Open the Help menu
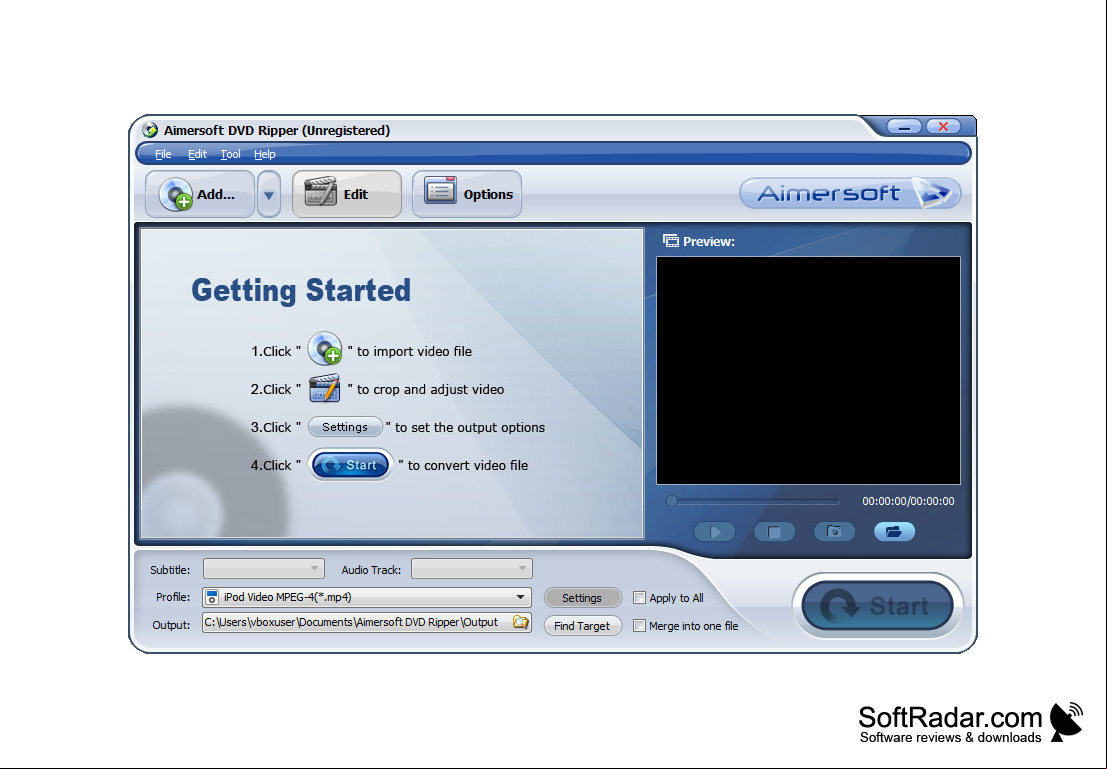The width and height of the screenshot is (1107, 769). point(265,154)
